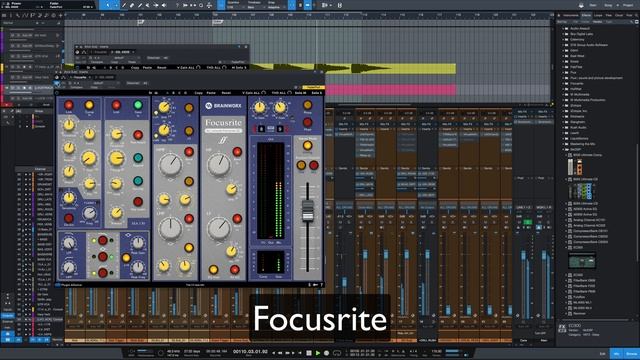
Task: Switch to the Pool browser tab
Action: pos(629,16)
